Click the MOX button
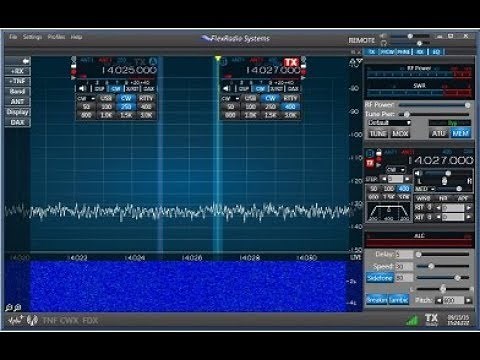 [400, 134]
